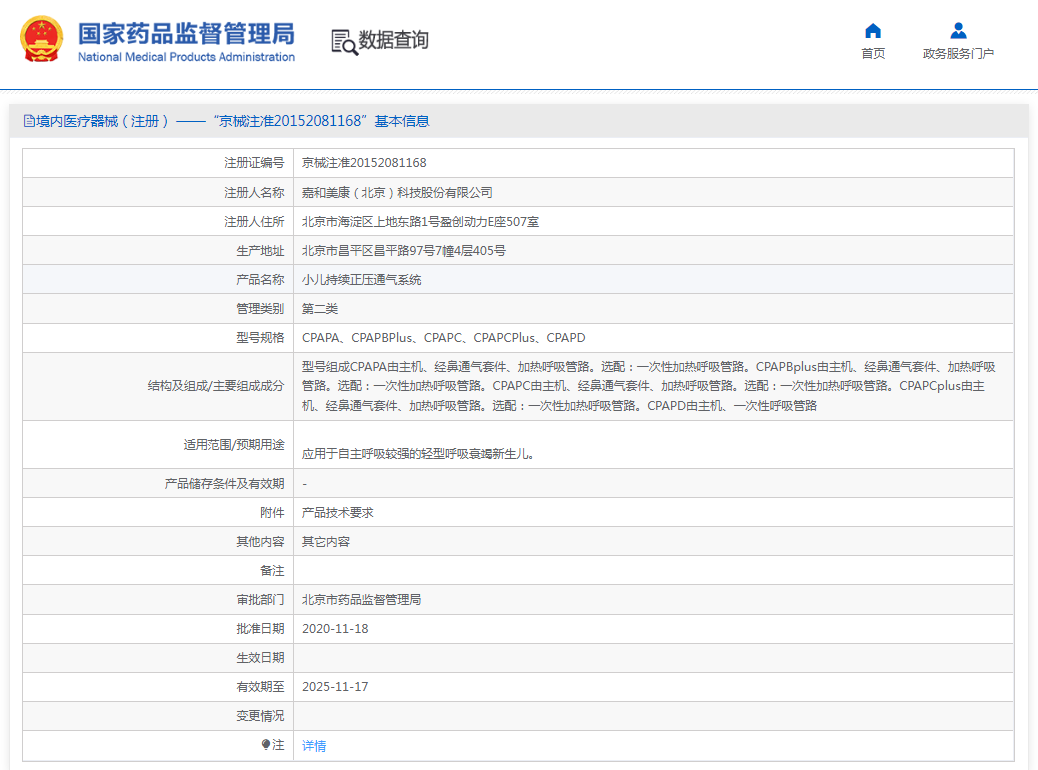
Task: Click 国家药品监督管理局 site title
Action: pos(186,33)
